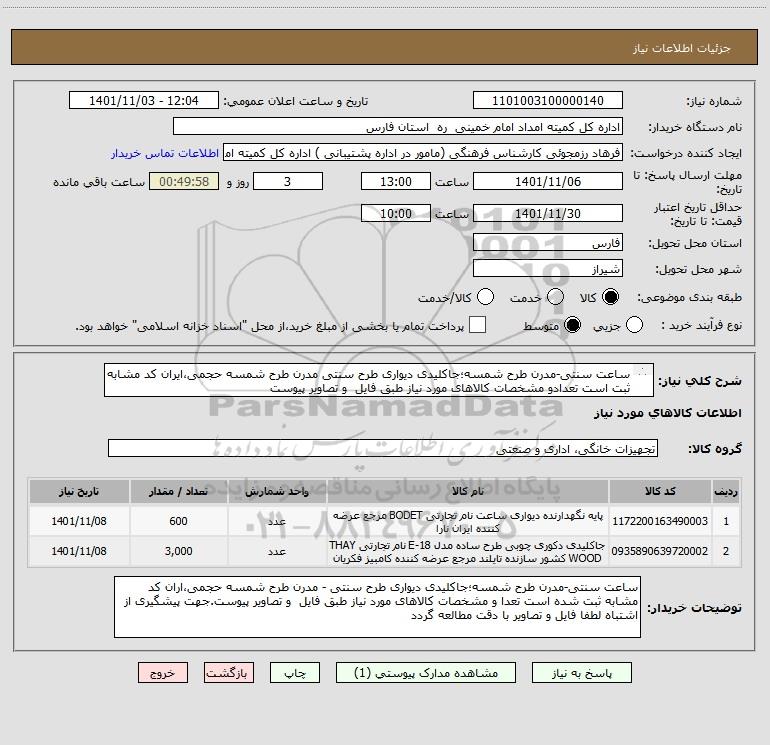Click the buyer organization name field
The height and width of the screenshot is (745, 770).
[x=398, y=127]
